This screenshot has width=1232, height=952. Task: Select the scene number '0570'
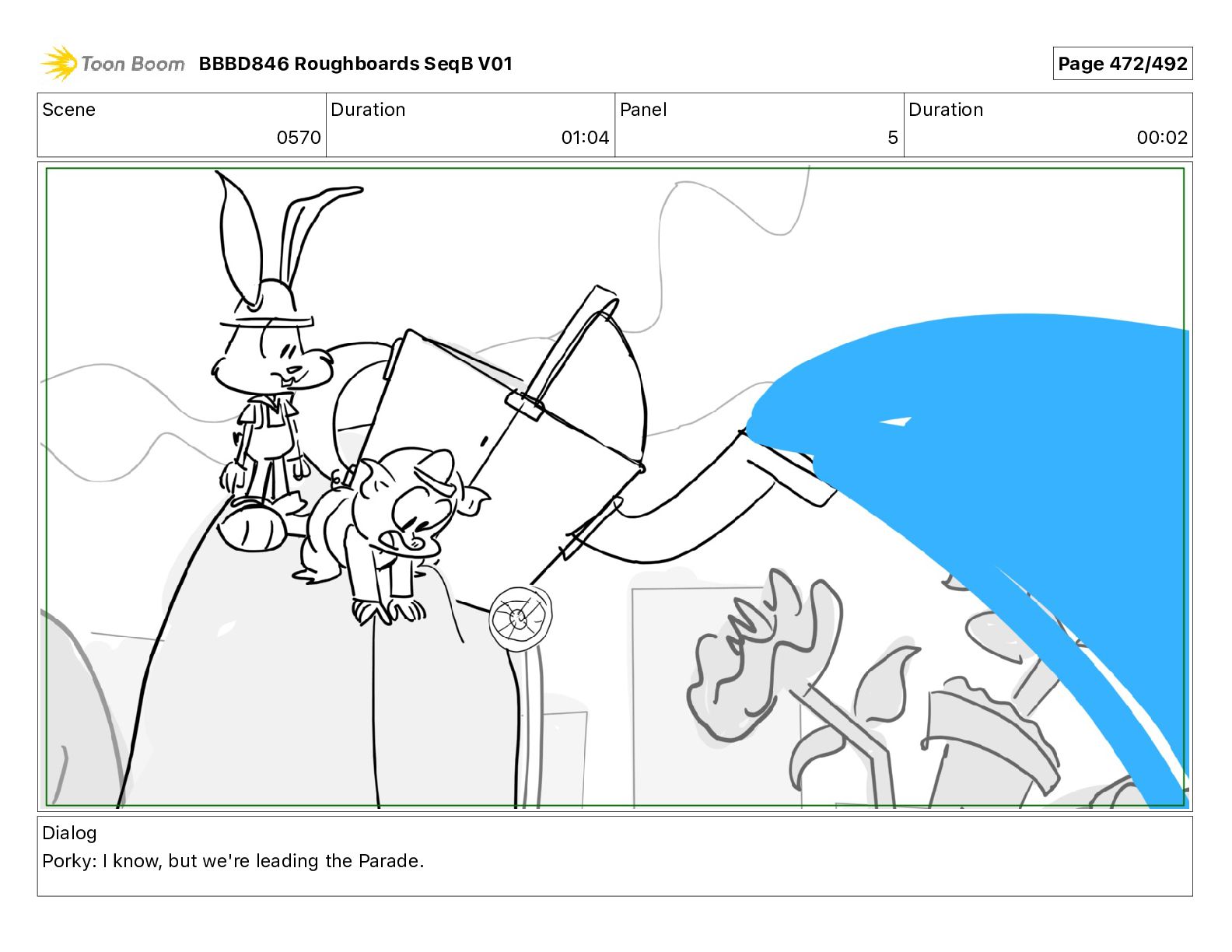click(299, 138)
